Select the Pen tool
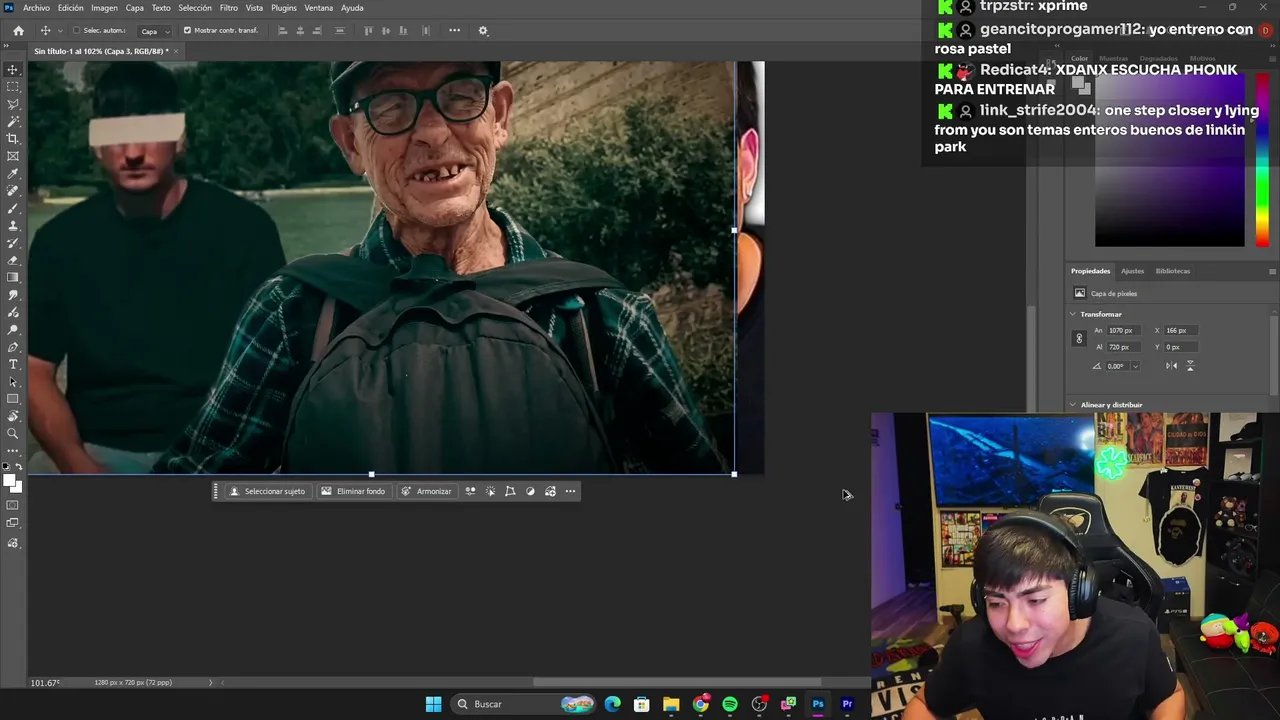The image size is (1280, 720). tap(13, 347)
